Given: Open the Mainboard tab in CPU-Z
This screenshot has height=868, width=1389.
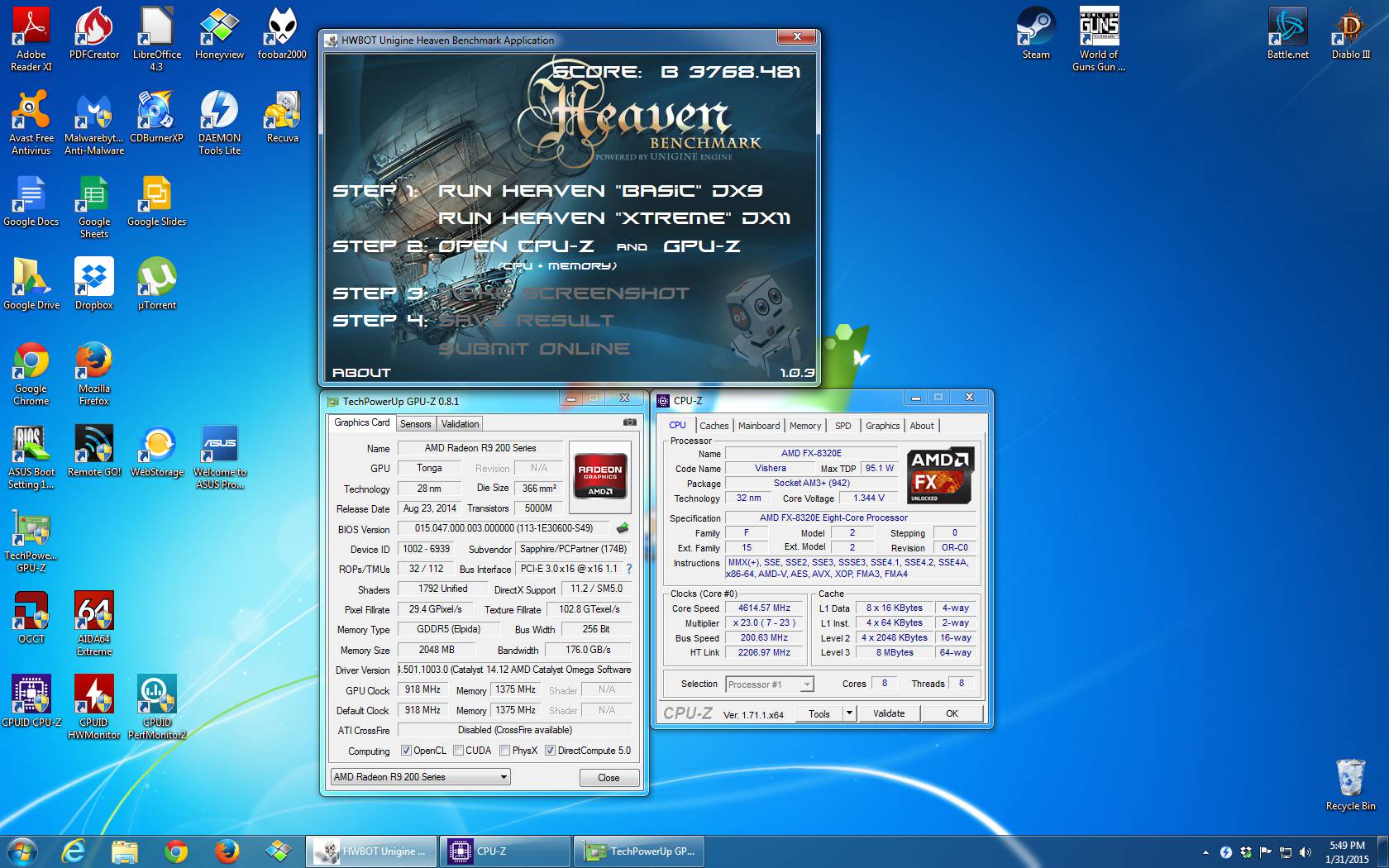Looking at the screenshot, I should [x=759, y=426].
